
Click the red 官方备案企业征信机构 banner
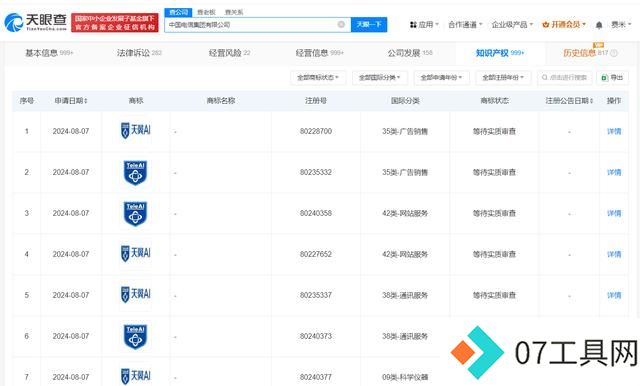point(115,22)
